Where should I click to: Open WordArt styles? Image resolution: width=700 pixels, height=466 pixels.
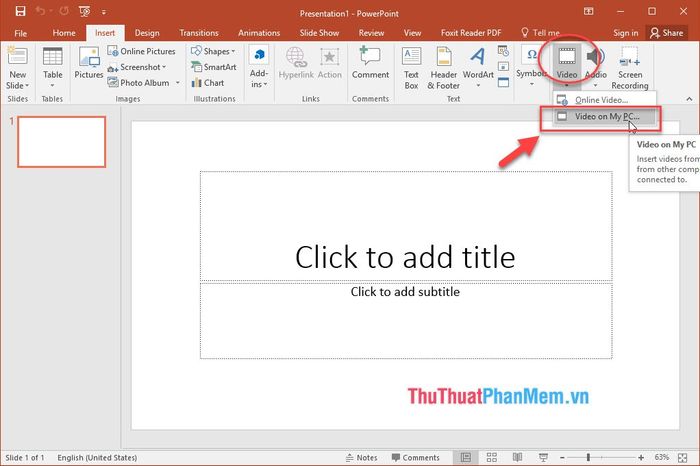(x=478, y=67)
